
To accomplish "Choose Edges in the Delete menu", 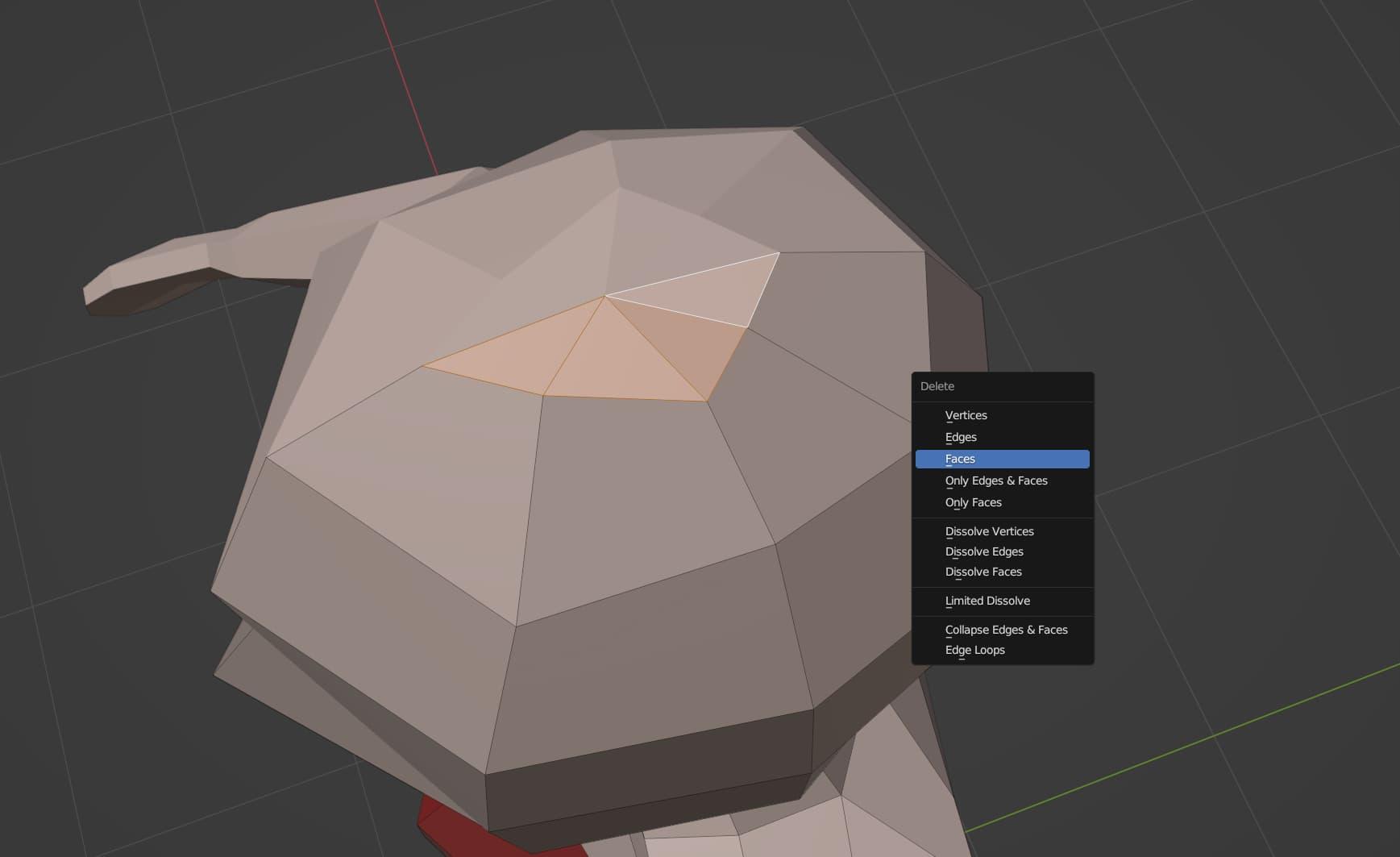I will click(1002, 437).
